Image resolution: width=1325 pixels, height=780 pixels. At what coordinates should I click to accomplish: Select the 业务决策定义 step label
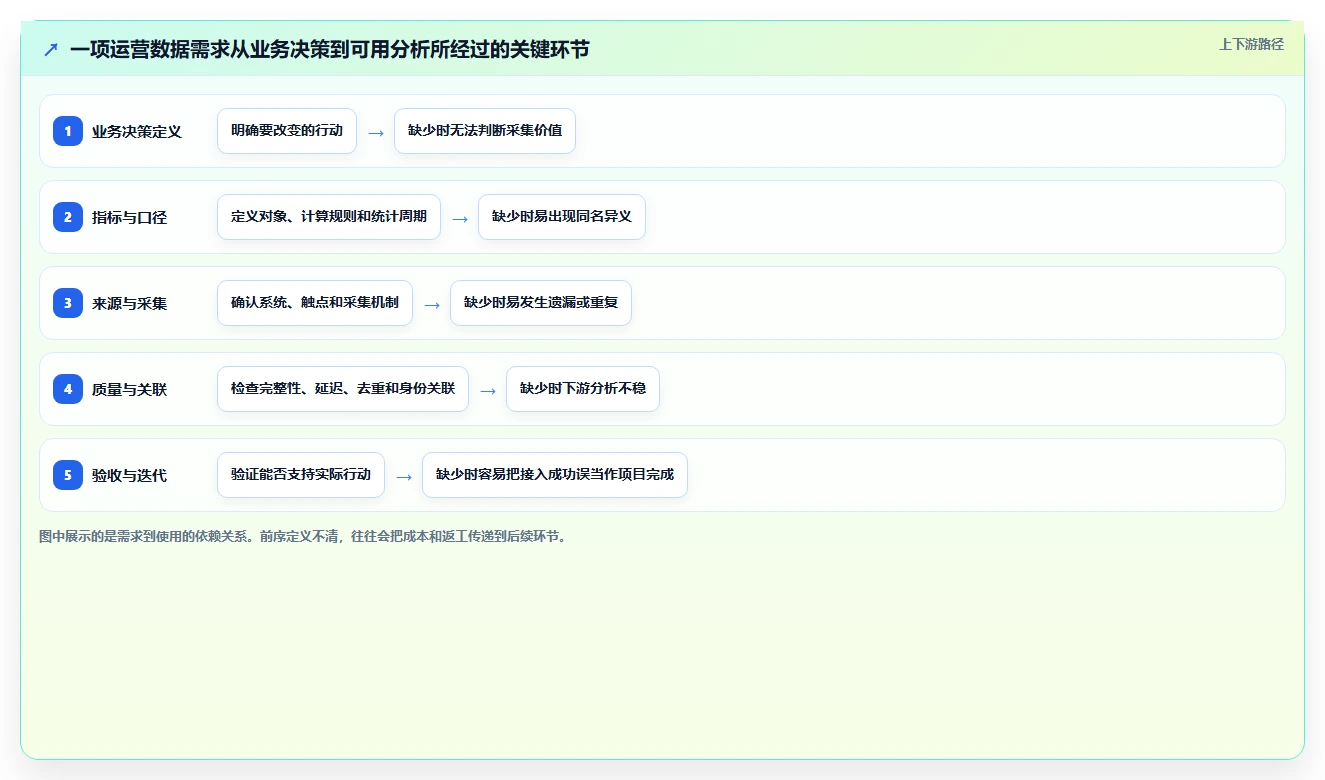pyautogui.click(x=137, y=131)
